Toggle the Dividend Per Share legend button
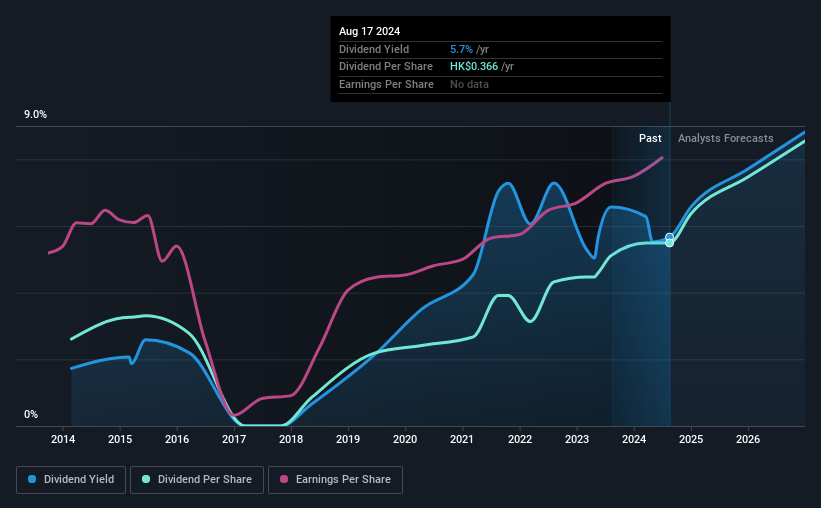 coord(197,480)
